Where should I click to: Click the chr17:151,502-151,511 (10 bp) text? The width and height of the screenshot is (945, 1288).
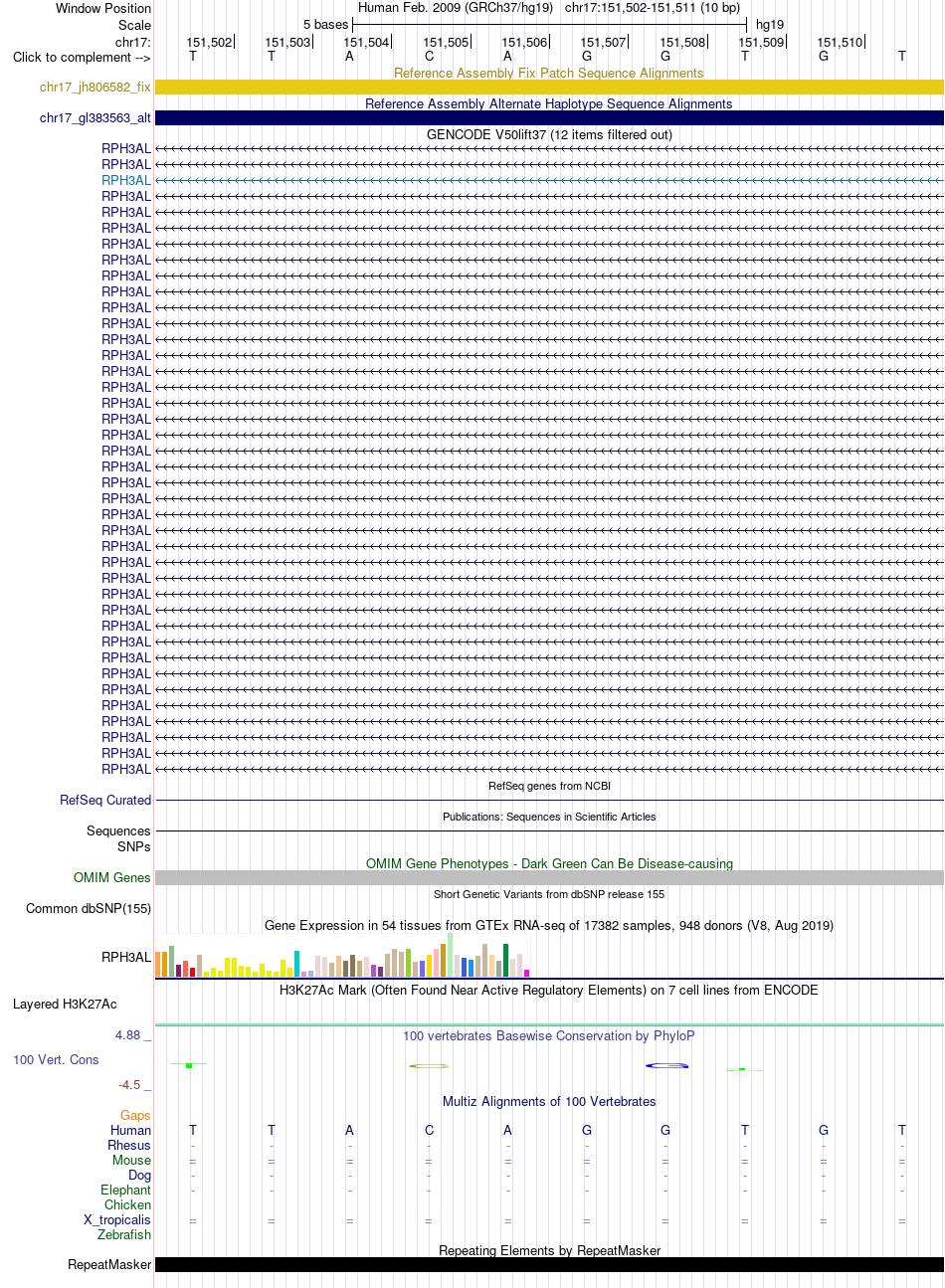[653, 8]
